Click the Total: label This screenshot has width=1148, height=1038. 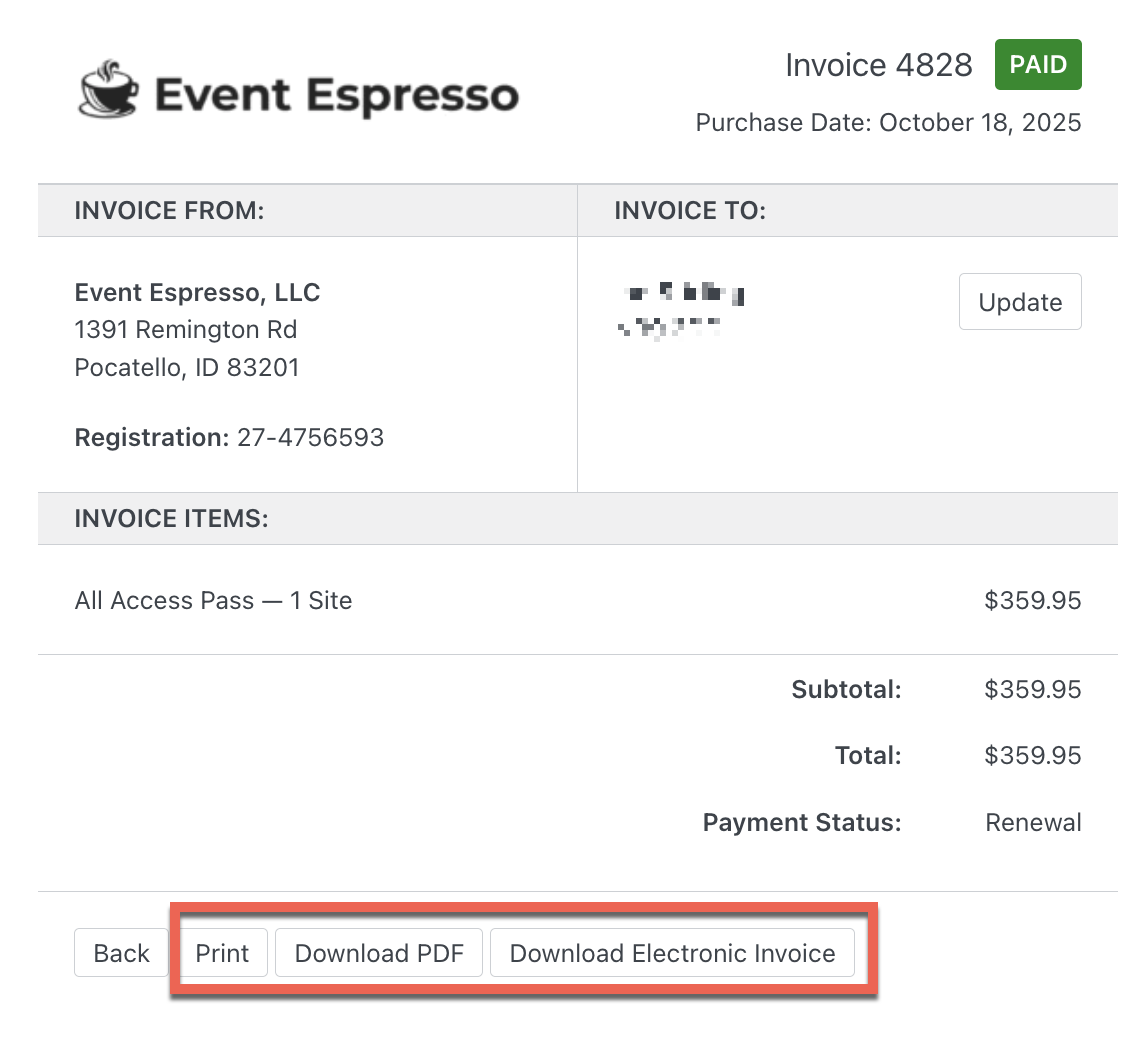click(868, 755)
